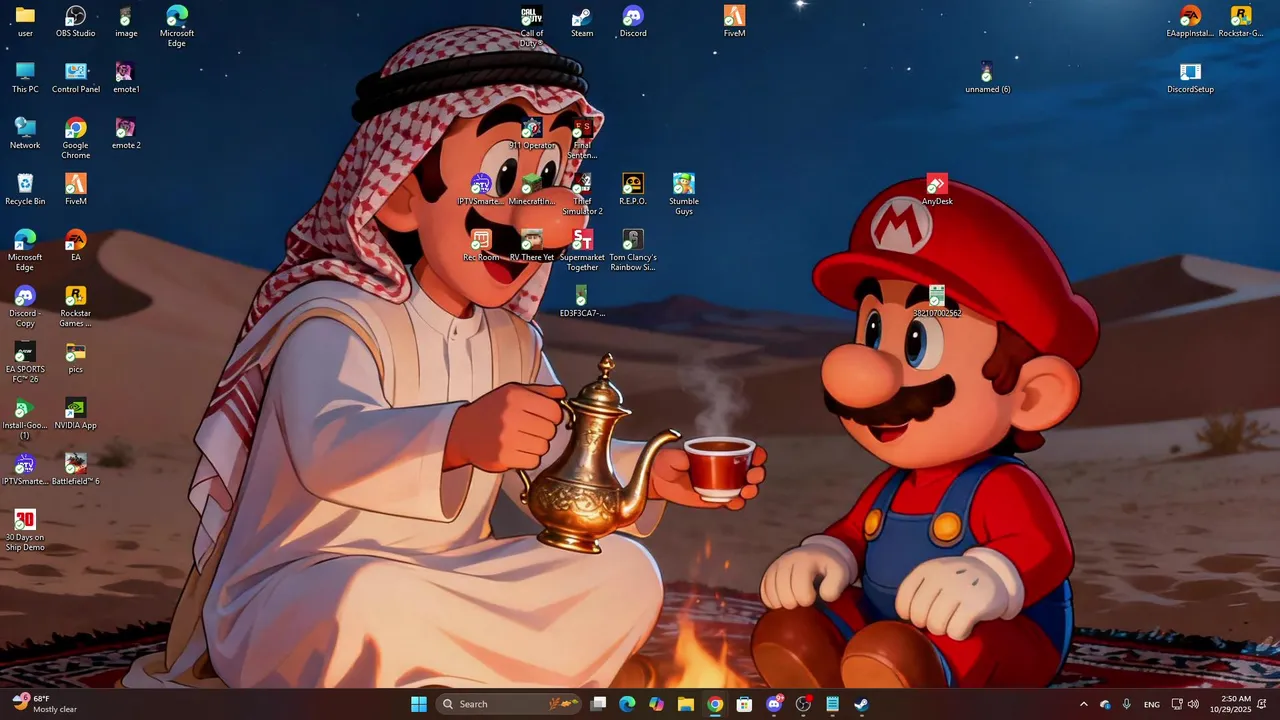The width and height of the screenshot is (1280, 720).
Task: Launch the Steam desktop shortcut
Action: (x=582, y=21)
